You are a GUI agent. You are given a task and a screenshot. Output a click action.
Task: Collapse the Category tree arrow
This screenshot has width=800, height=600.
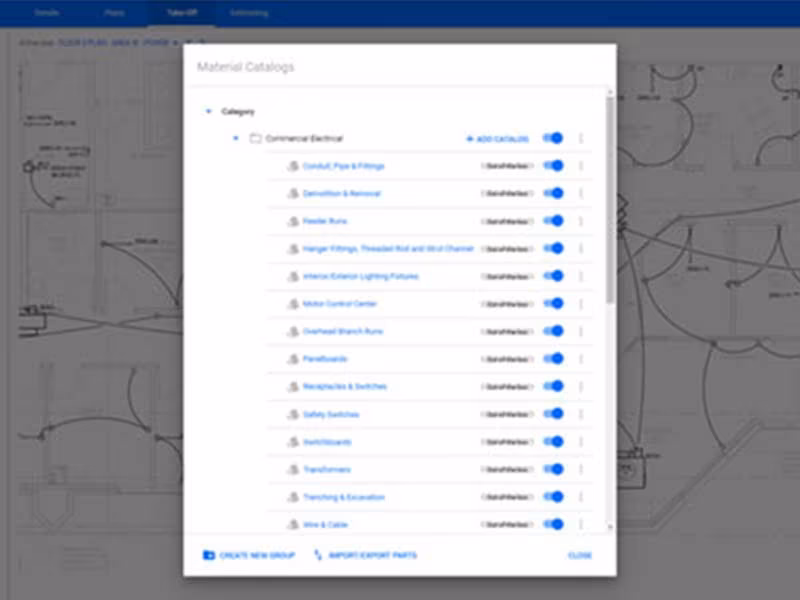point(208,111)
